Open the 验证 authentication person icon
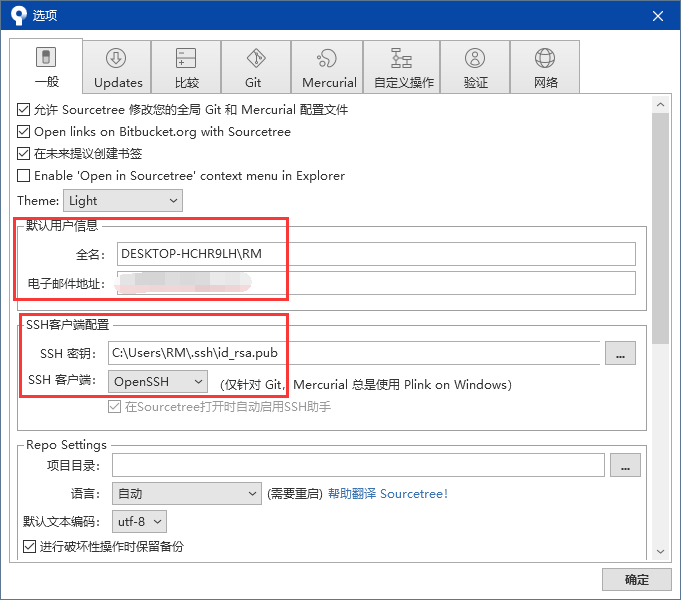 pos(475,58)
